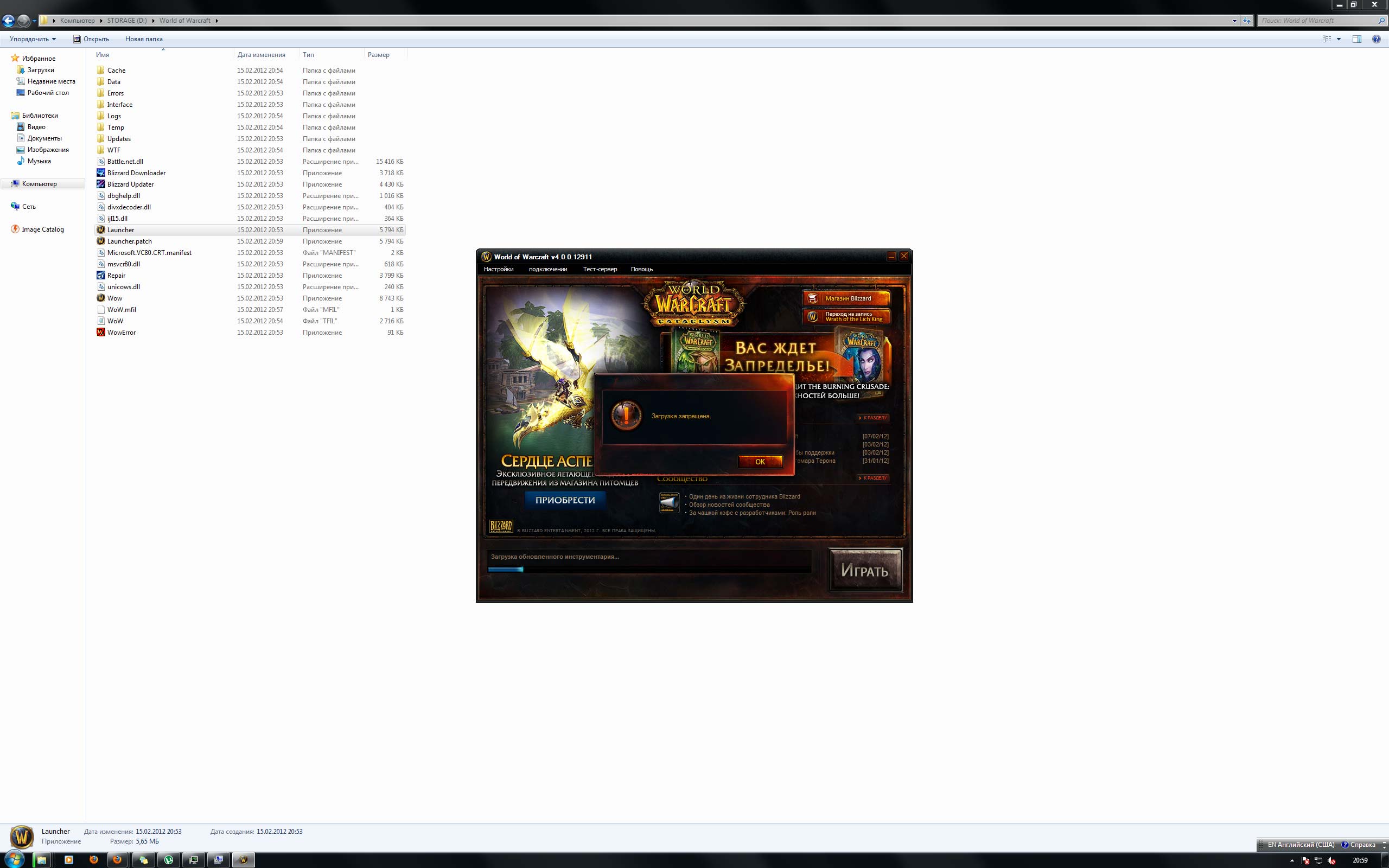Toggle the preview pane button
Viewport: 1389px width, 868px height.
pos(1357,39)
